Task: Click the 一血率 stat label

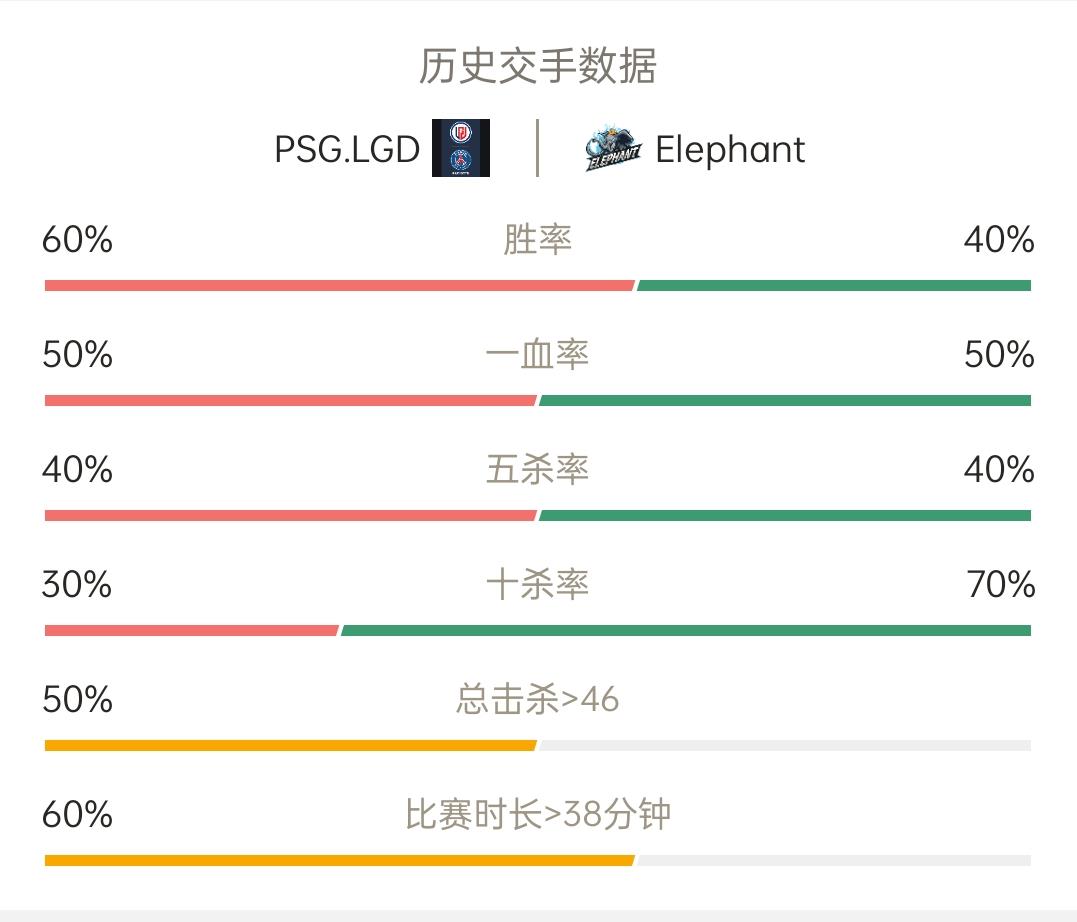Action: [537, 355]
